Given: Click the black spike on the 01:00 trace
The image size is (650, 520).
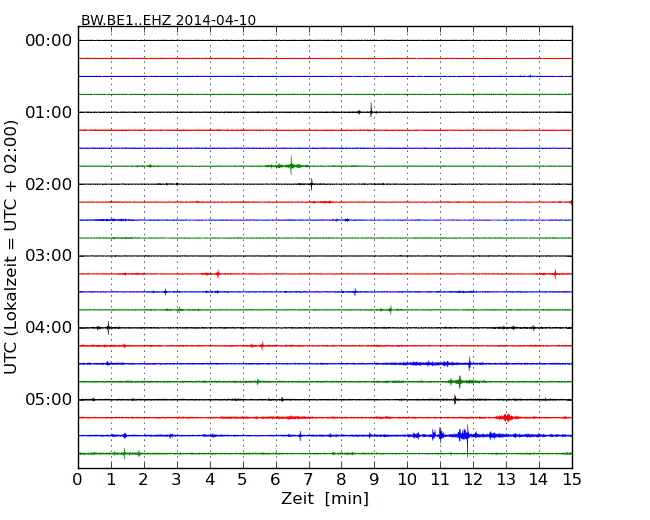Looking at the screenshot, I should [371, 111].
